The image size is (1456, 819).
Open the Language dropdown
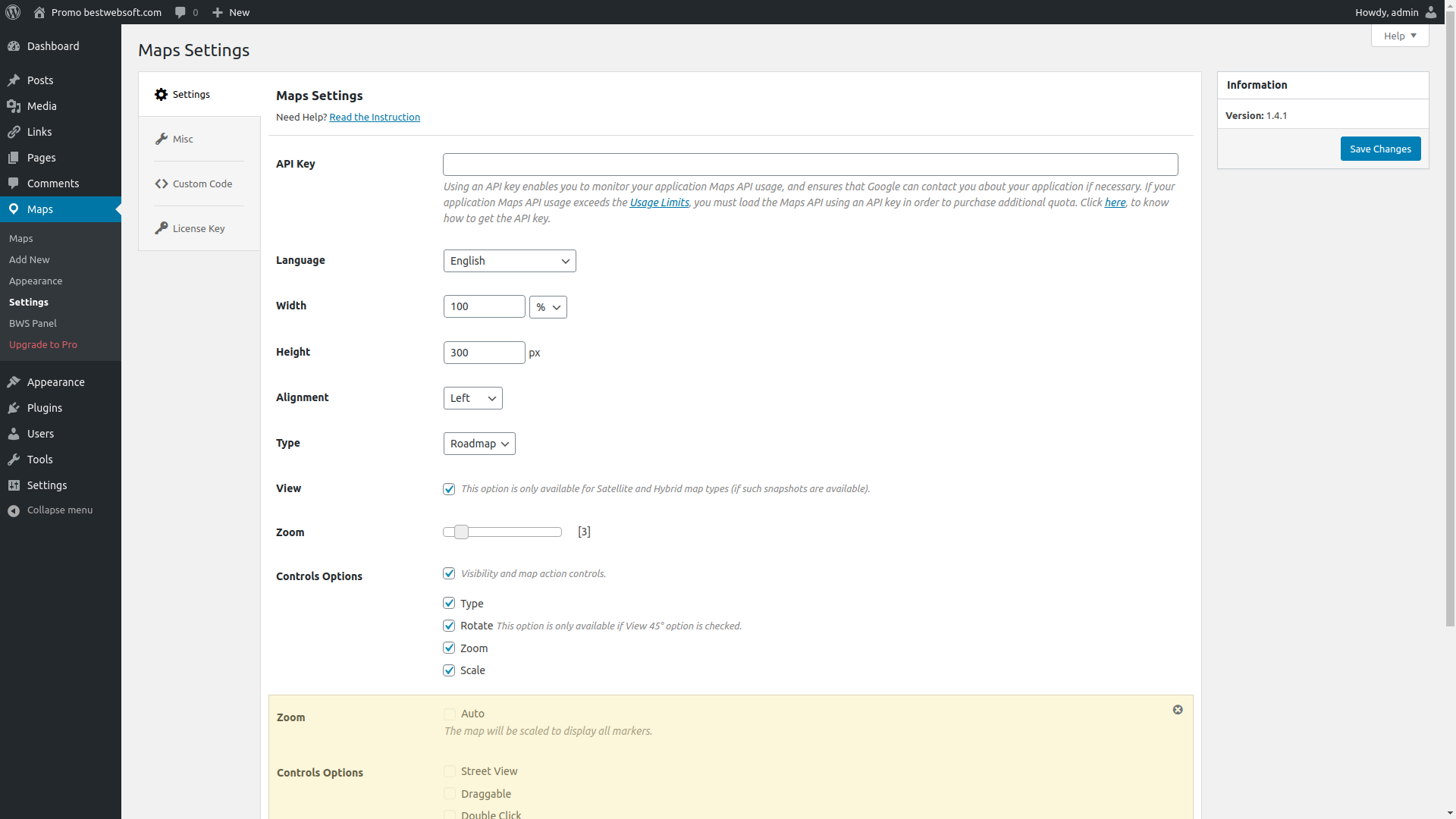(510, 261)
